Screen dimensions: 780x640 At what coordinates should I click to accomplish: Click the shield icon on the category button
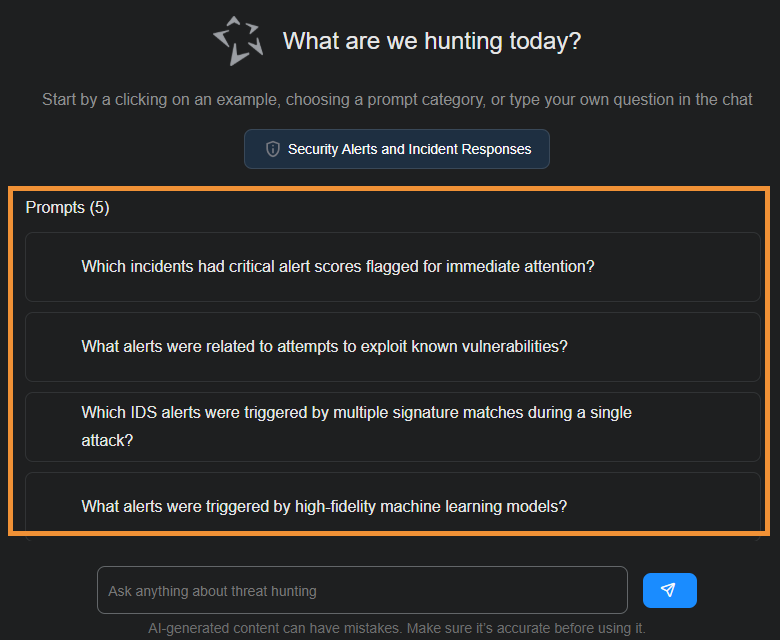coord(272,149)
